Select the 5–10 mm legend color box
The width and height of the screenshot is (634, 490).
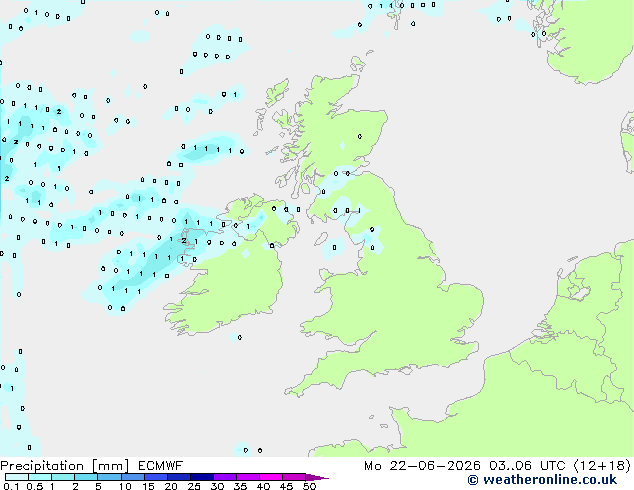coord(109,477)
